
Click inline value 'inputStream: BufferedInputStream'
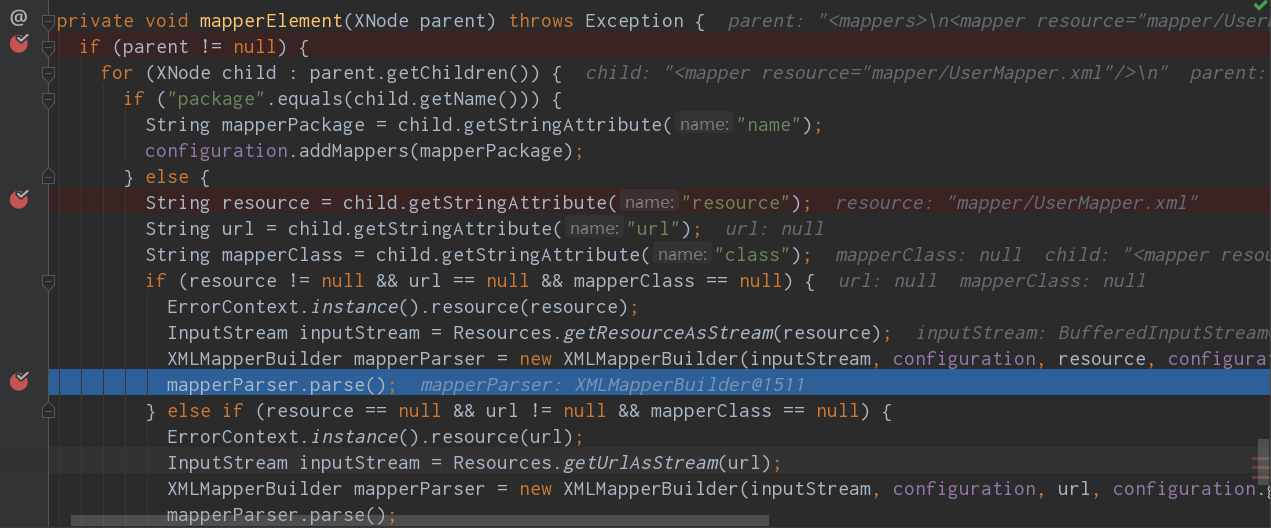[1093, 333]
